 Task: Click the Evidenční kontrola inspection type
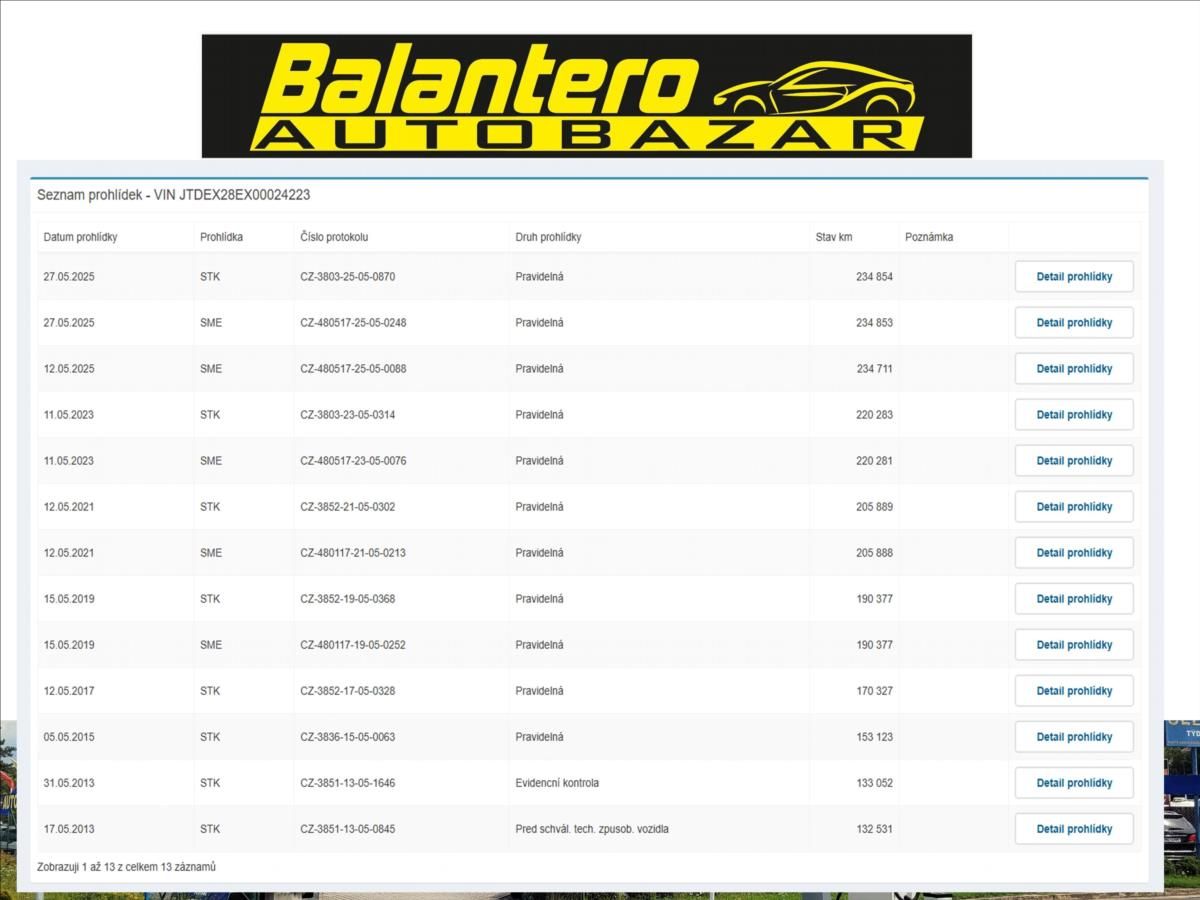[557, 782]
